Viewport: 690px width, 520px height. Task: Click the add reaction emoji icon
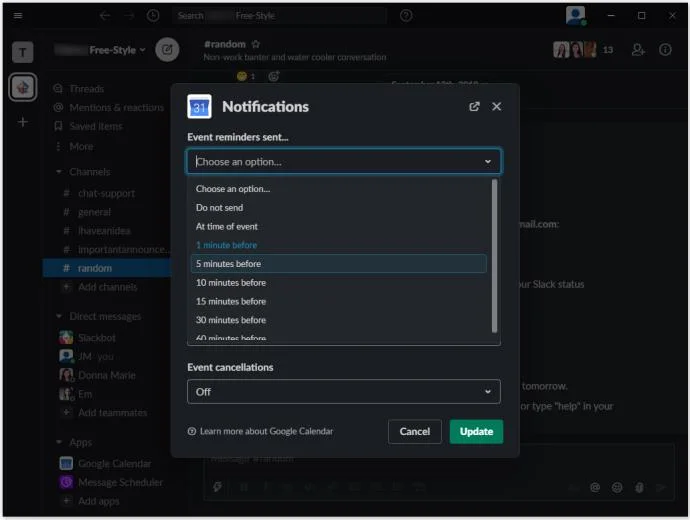pyautogui.click(x=274, y=76)
